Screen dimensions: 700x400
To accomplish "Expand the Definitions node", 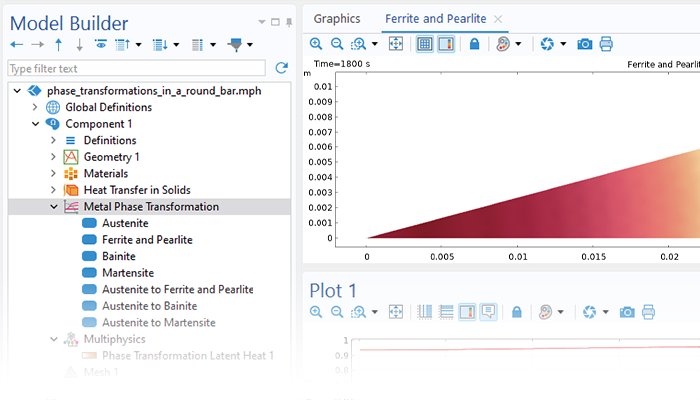I will click(54, 140).
